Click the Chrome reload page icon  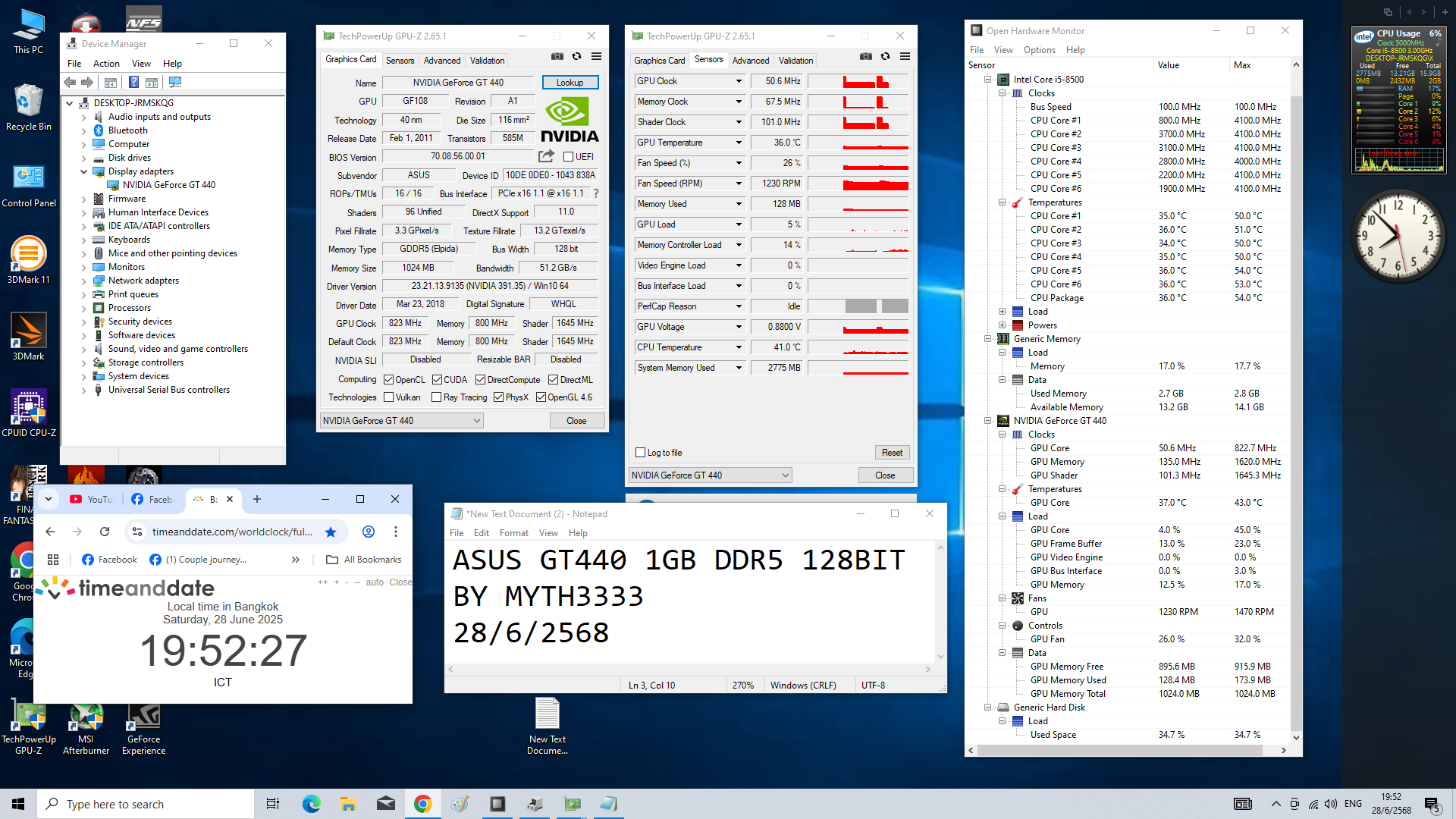click(105, 532)
